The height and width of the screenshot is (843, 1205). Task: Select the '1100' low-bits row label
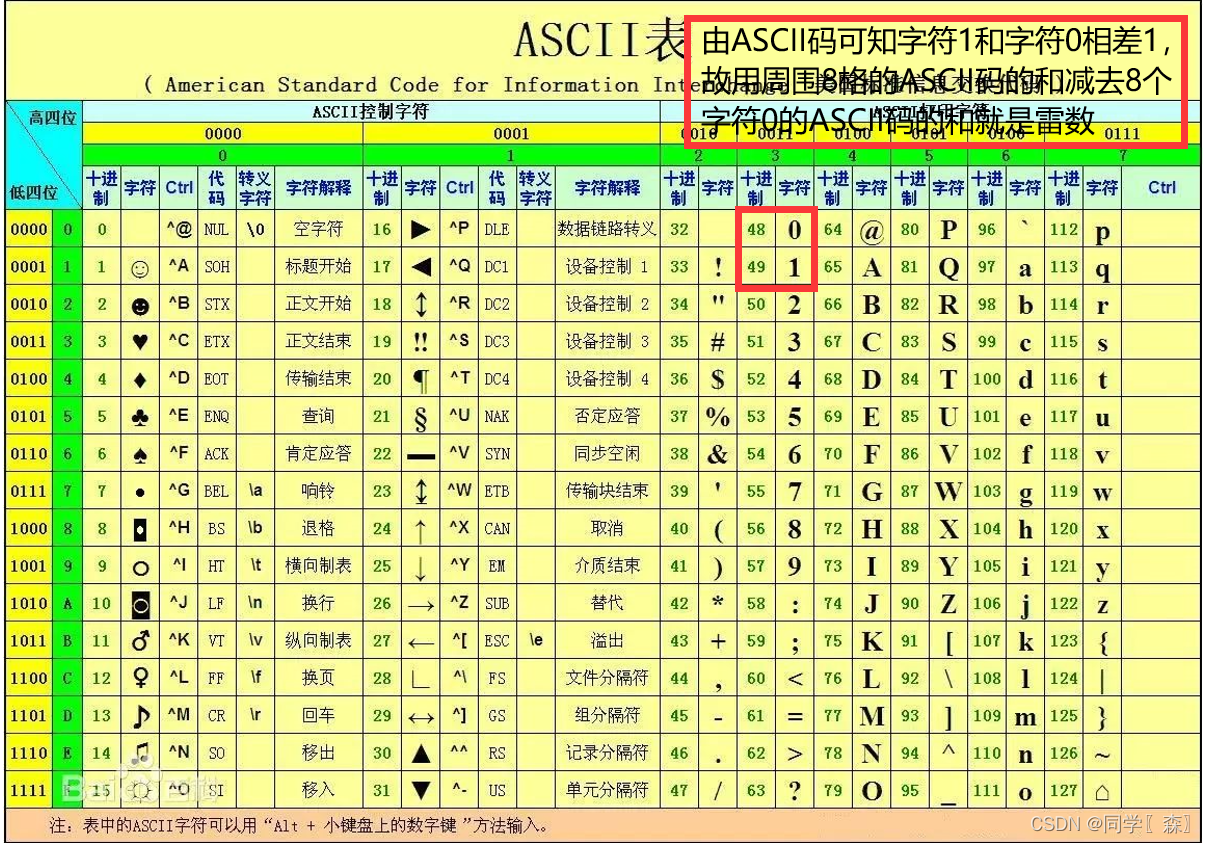[29, 678]
